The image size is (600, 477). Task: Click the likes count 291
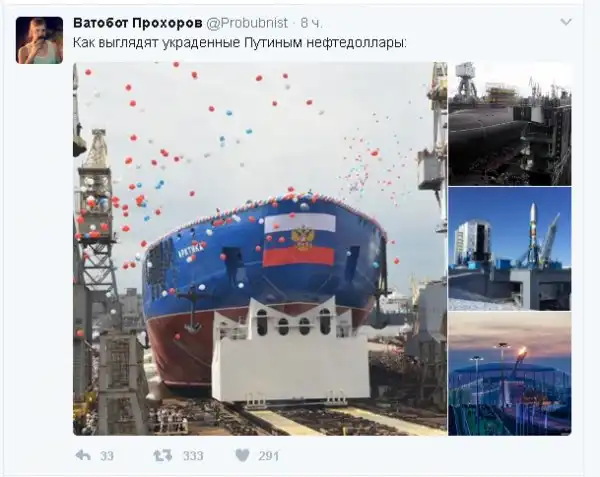(269, 456)
